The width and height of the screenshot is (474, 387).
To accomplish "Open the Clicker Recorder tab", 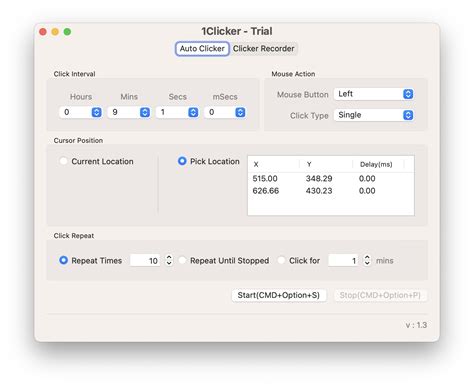I will tap(263, 49).
